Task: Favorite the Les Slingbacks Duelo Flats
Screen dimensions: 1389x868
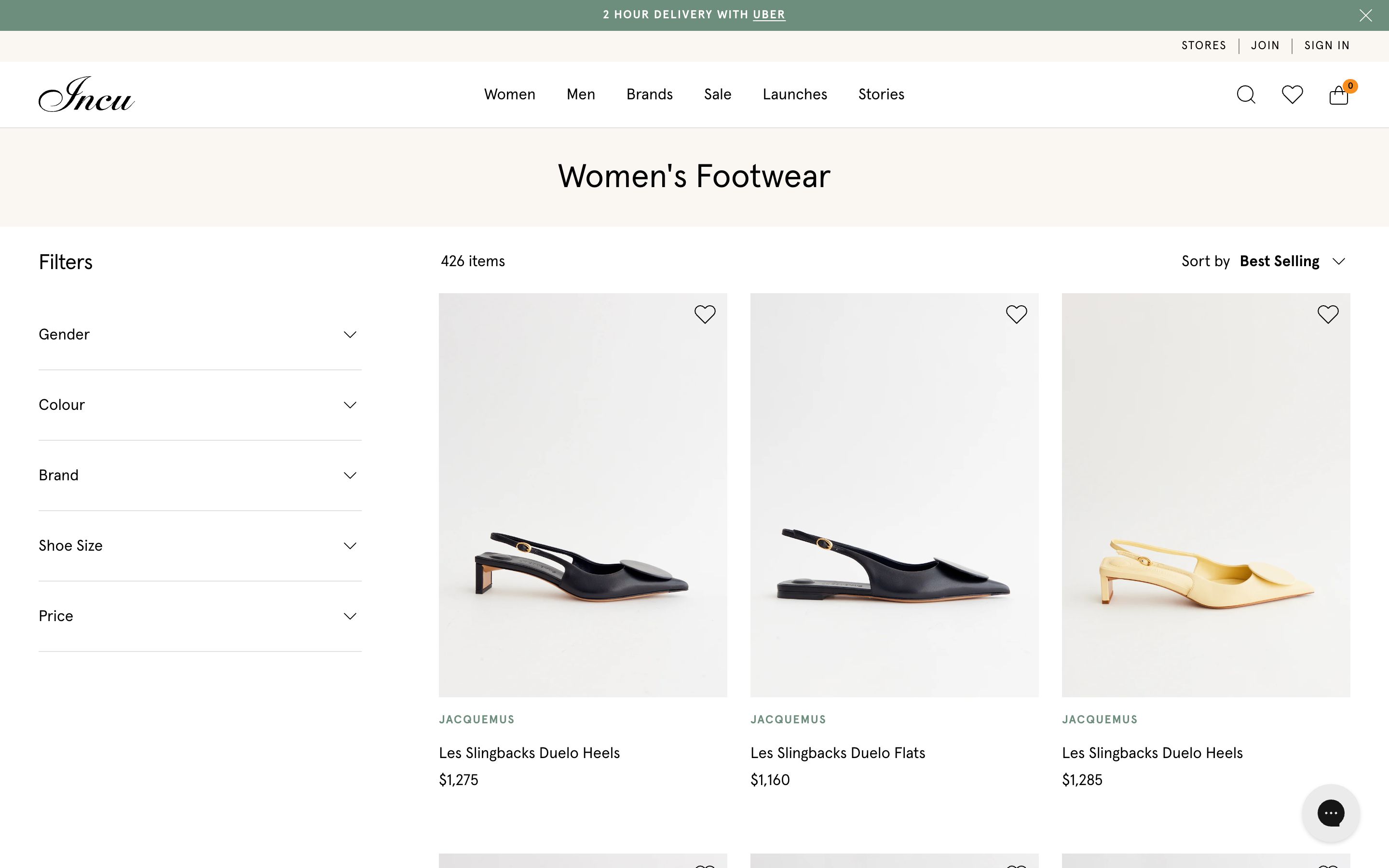Action: tap(1016, 314)
